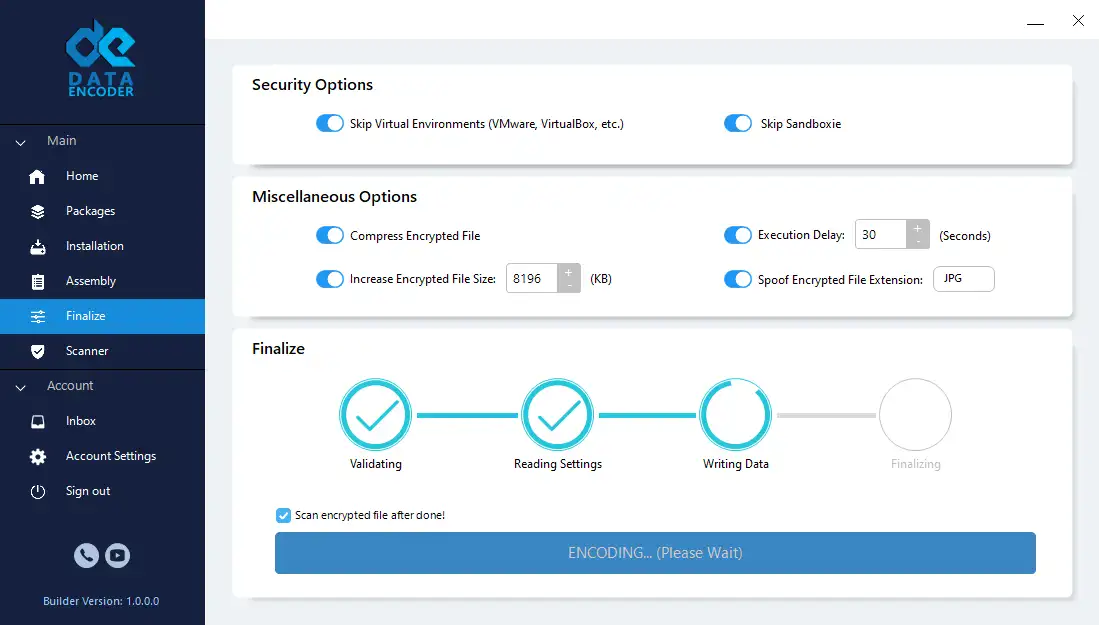This screenshot has height=625, width=1099.
Task: Go to the Packages page
Action: pyautogui.click(x=102, y=212)
